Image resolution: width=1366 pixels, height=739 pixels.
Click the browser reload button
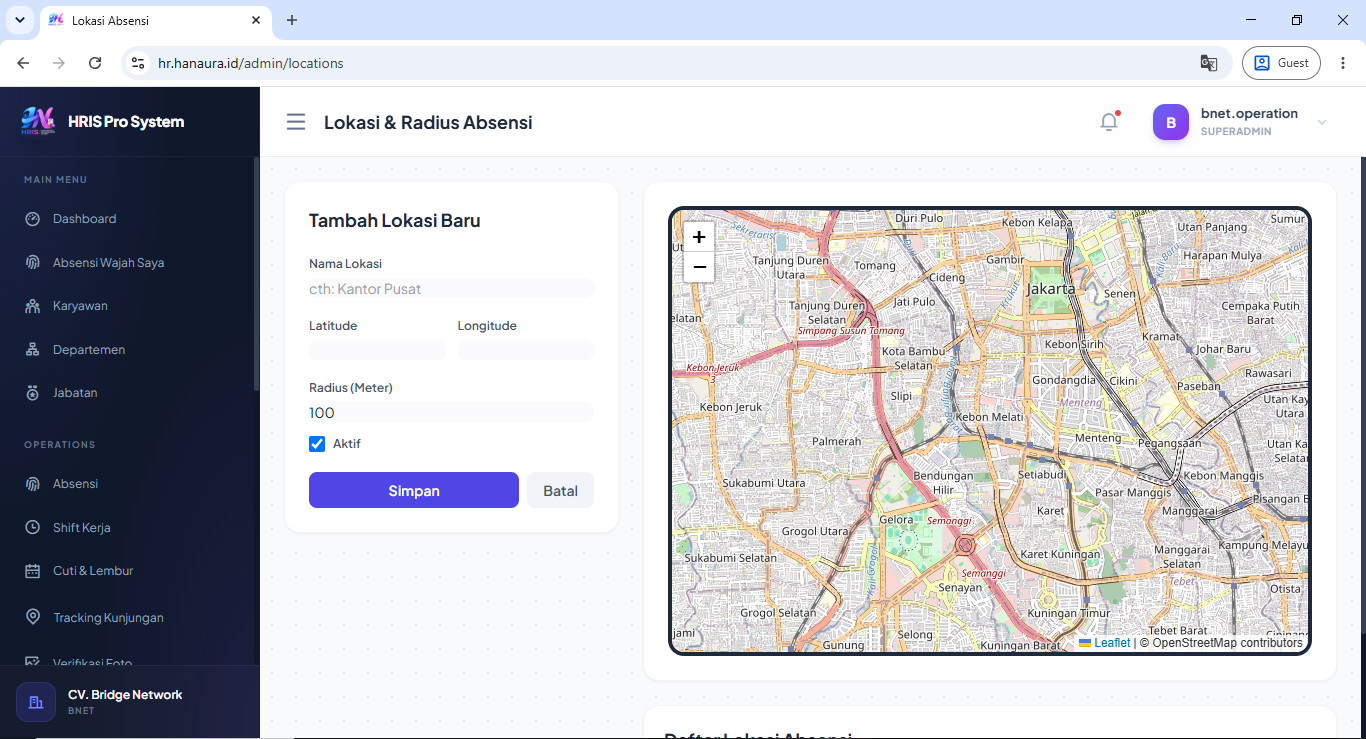coord(95,63)
